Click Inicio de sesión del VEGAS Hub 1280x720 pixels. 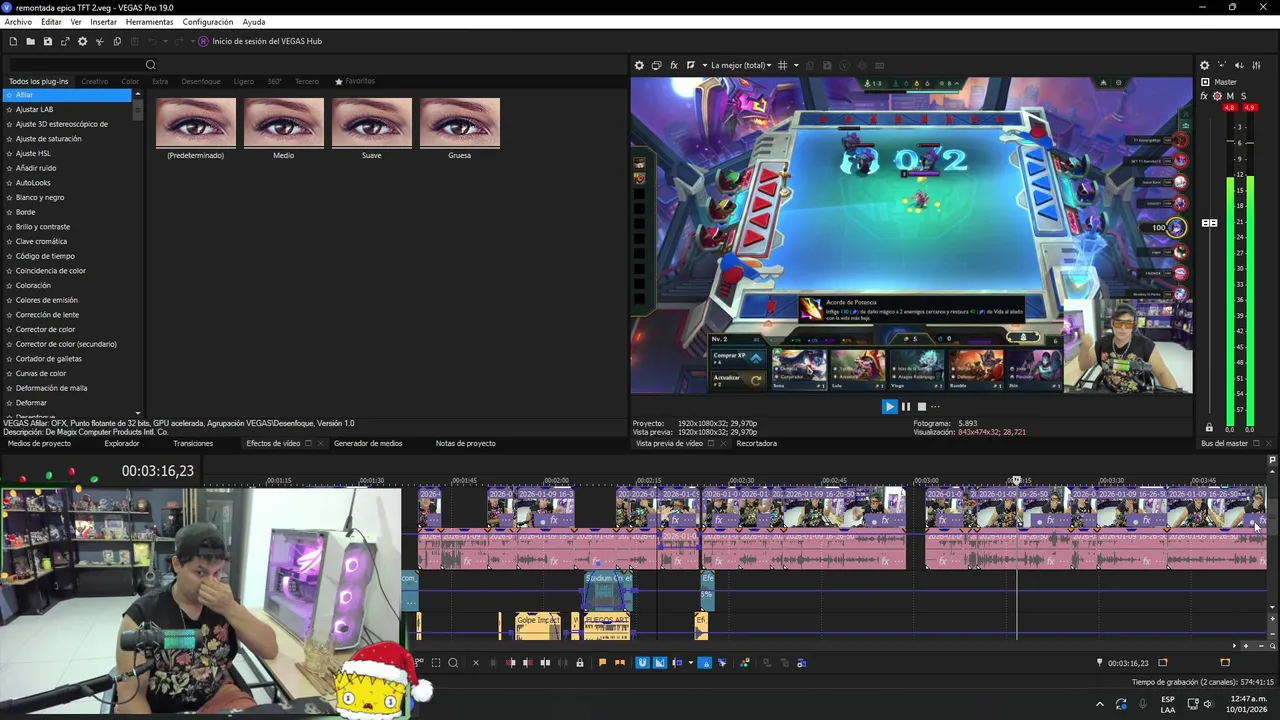click(267, 41)
